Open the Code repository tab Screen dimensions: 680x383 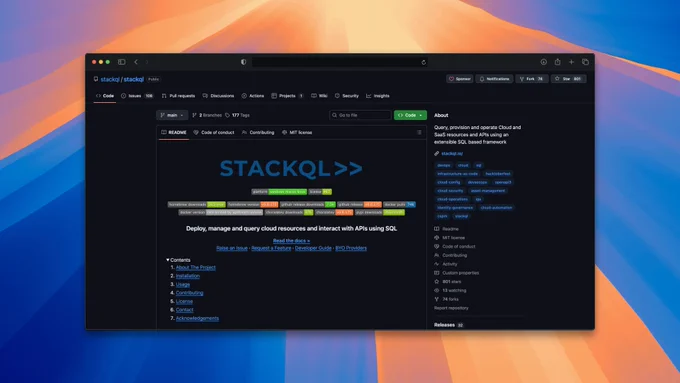105,96
